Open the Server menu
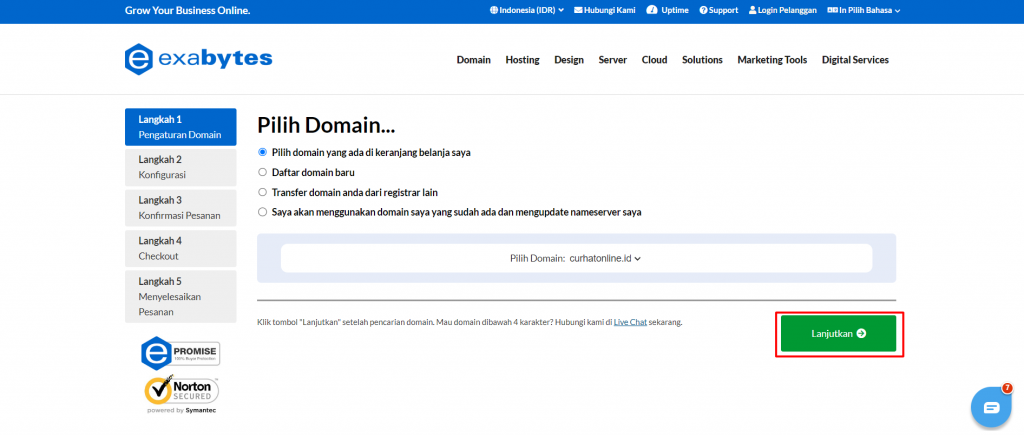Viewport: 1024px width, 435px height. [613, 60]
